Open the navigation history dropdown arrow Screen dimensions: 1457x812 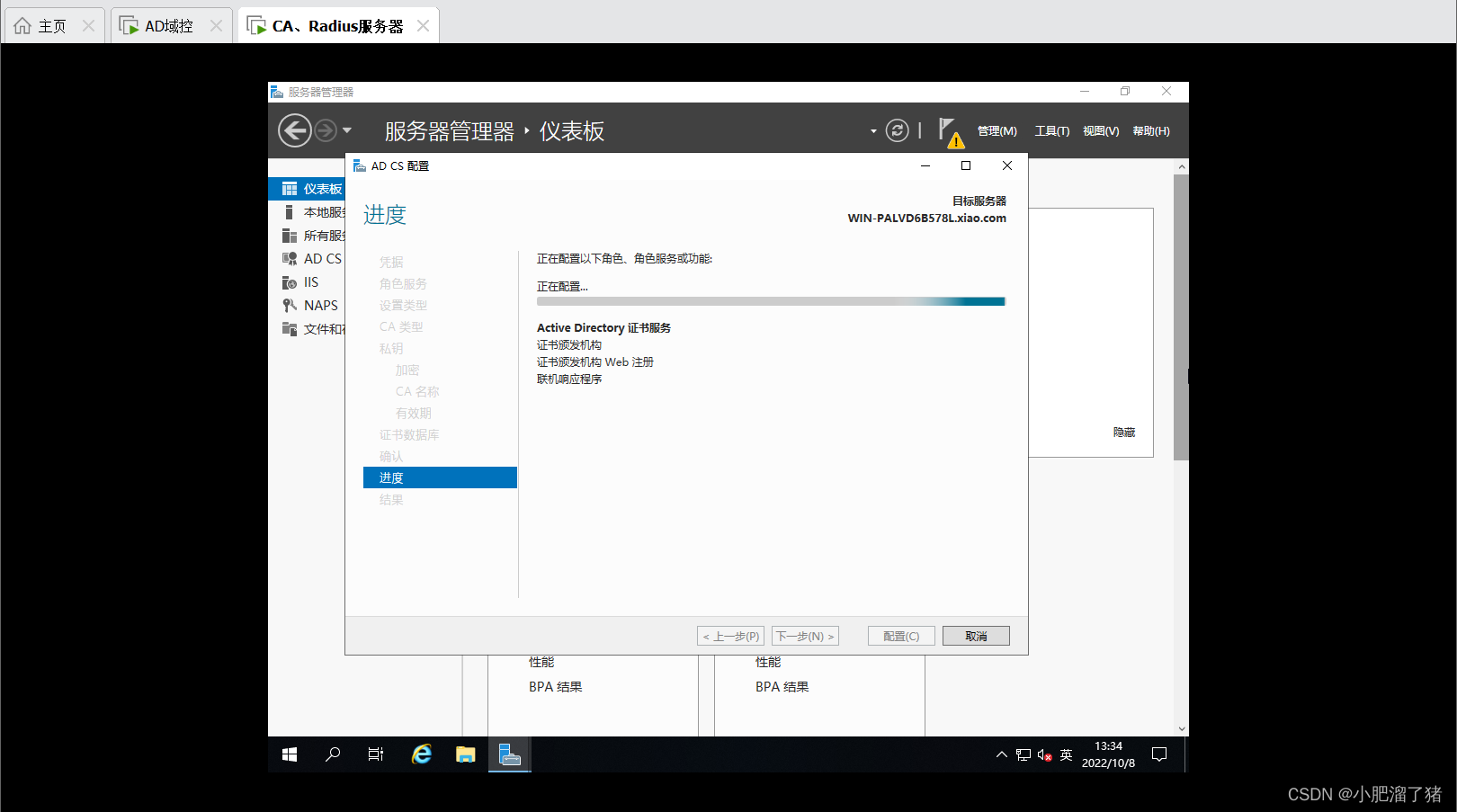(347, 130)
